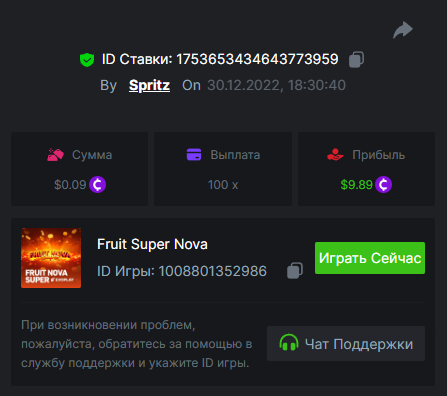This screenshot has height=396, width=447.
Task: Select the bet ID number text
Action: pyautogui.click(x=257, y=59)
